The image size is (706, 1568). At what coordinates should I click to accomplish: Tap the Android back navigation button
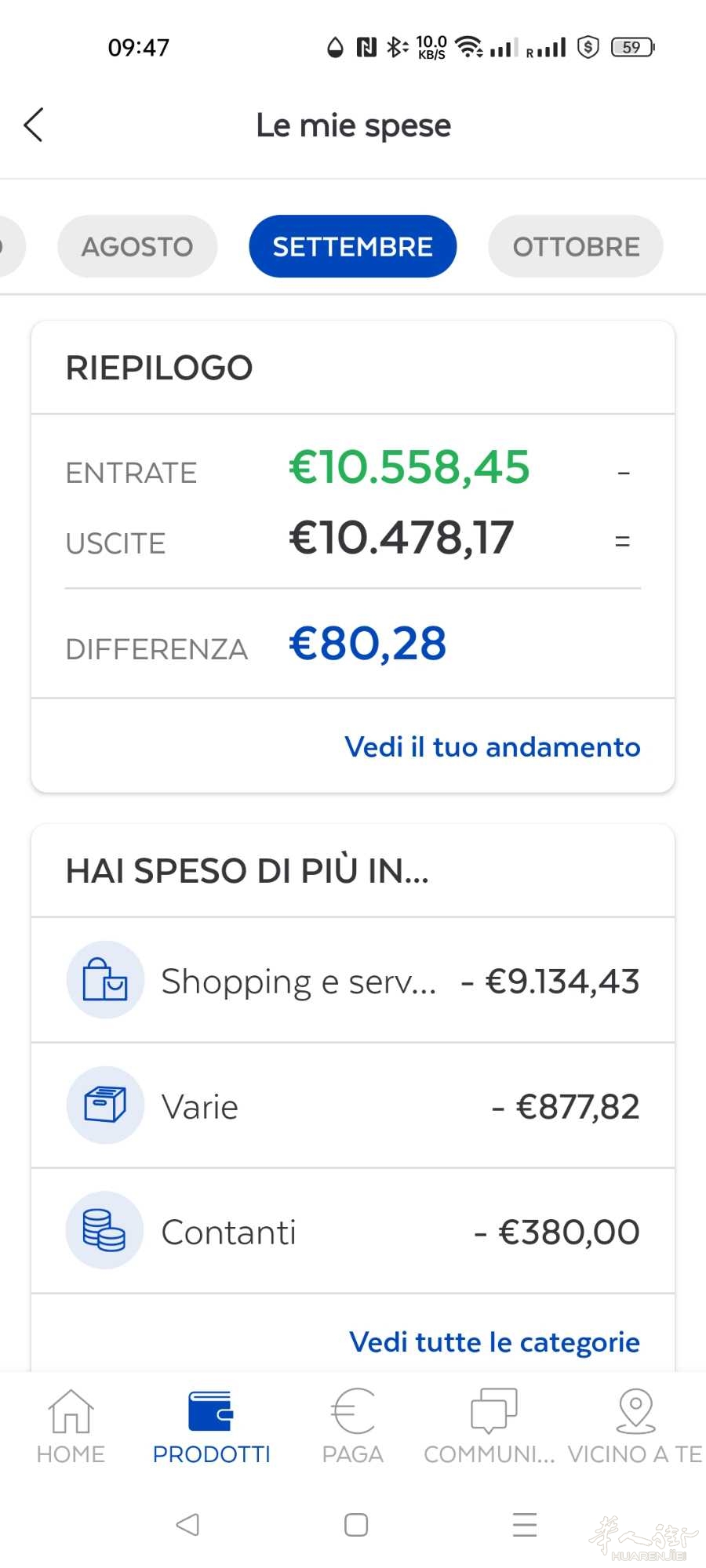coord(187,1525)
